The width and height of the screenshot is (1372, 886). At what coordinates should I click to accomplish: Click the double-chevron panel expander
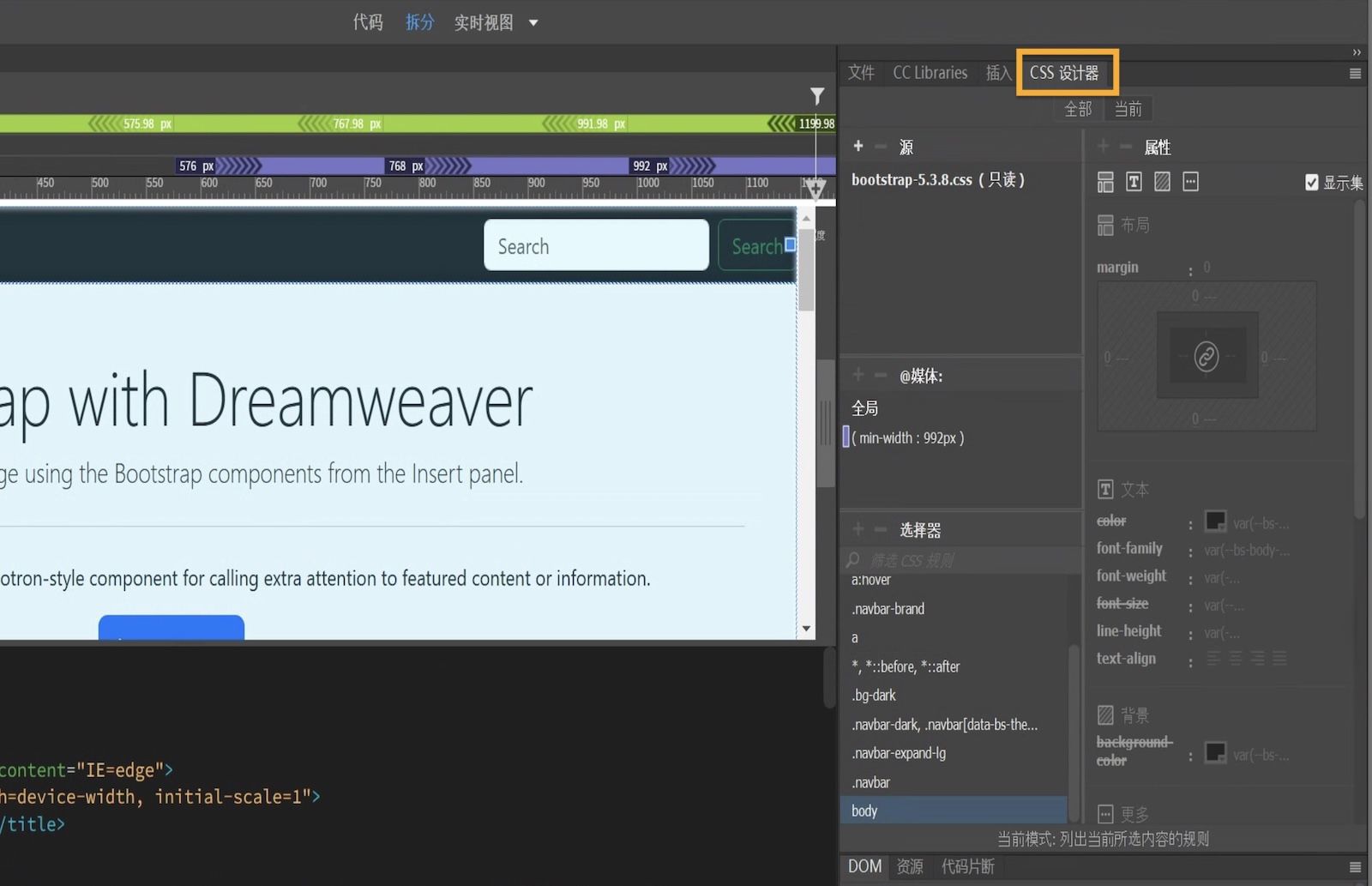pos(1356,51)
